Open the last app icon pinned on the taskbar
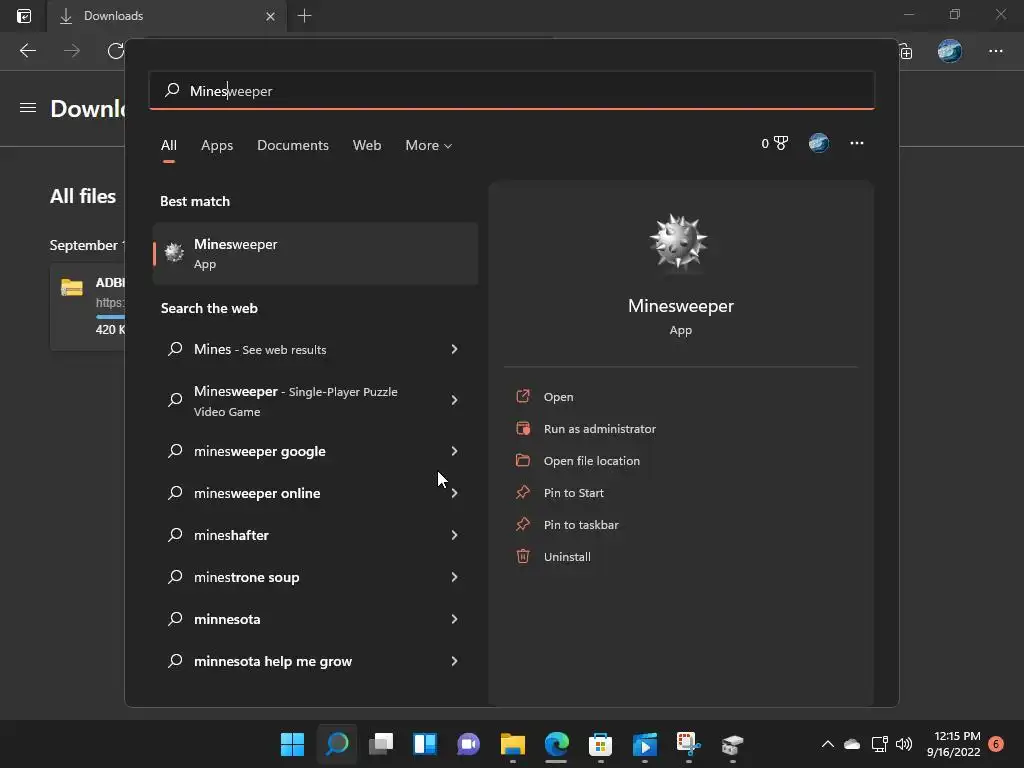The width and height of the screenshot is (1024, 768). [x=732, y=744]
